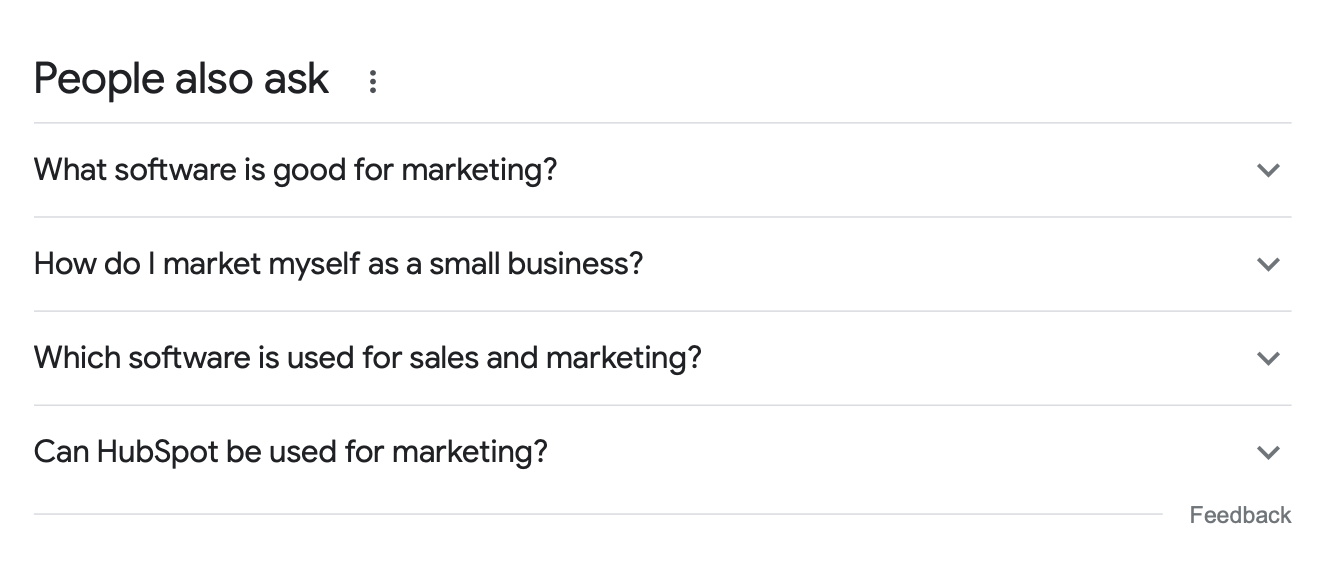Click the 'Can HubSpot be used for marketing?' question
Viewport: 1338px width, 566px height.
(x=290, y=452)
